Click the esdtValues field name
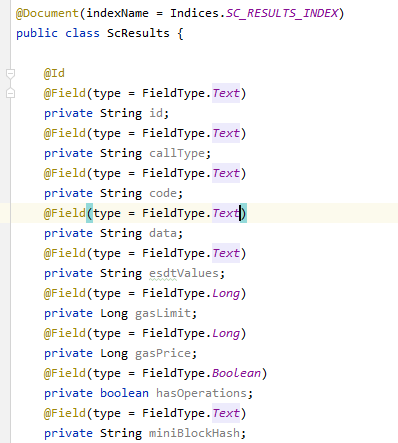The height and width of the screenshot is (443, 398). [184, 273]
